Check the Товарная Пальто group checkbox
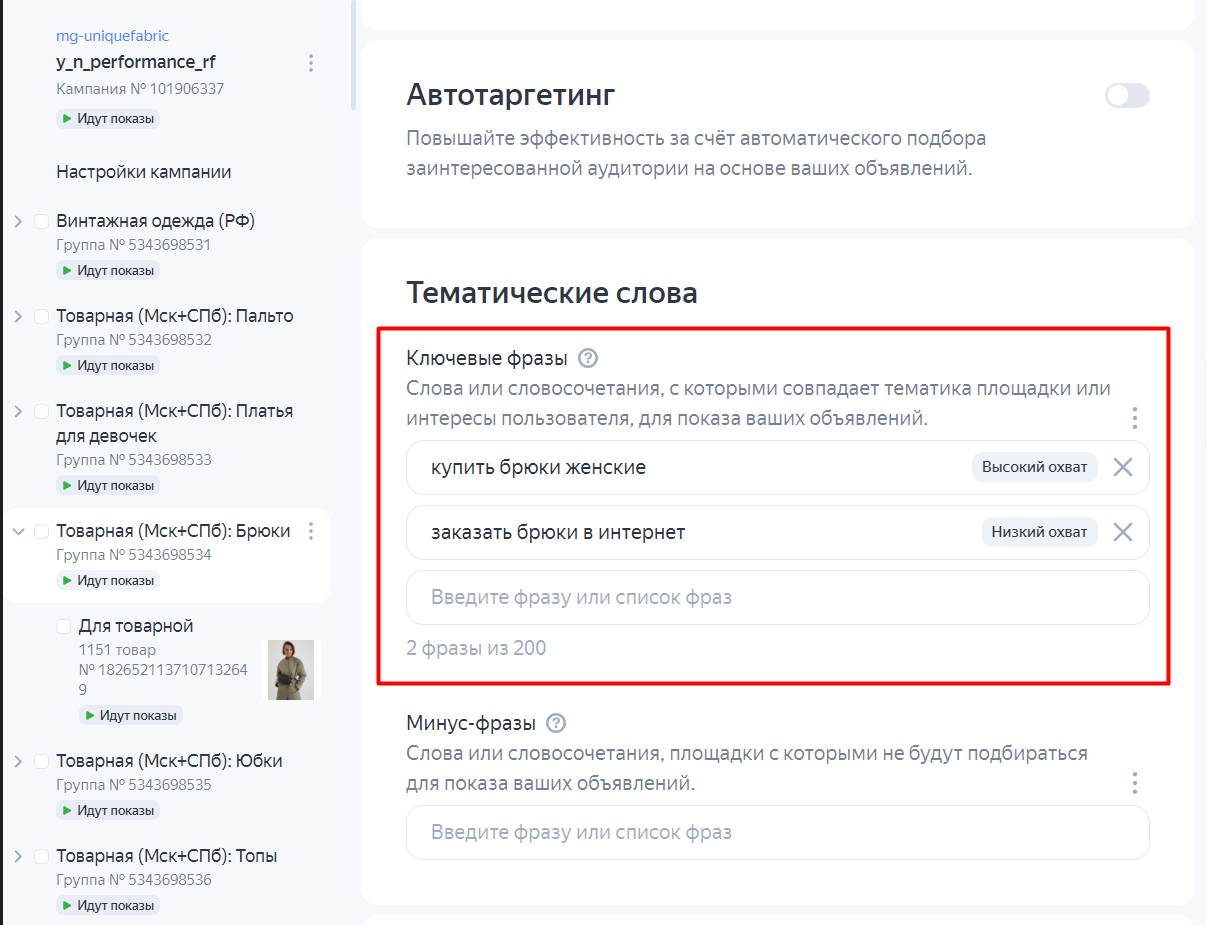 click(42, 316)
